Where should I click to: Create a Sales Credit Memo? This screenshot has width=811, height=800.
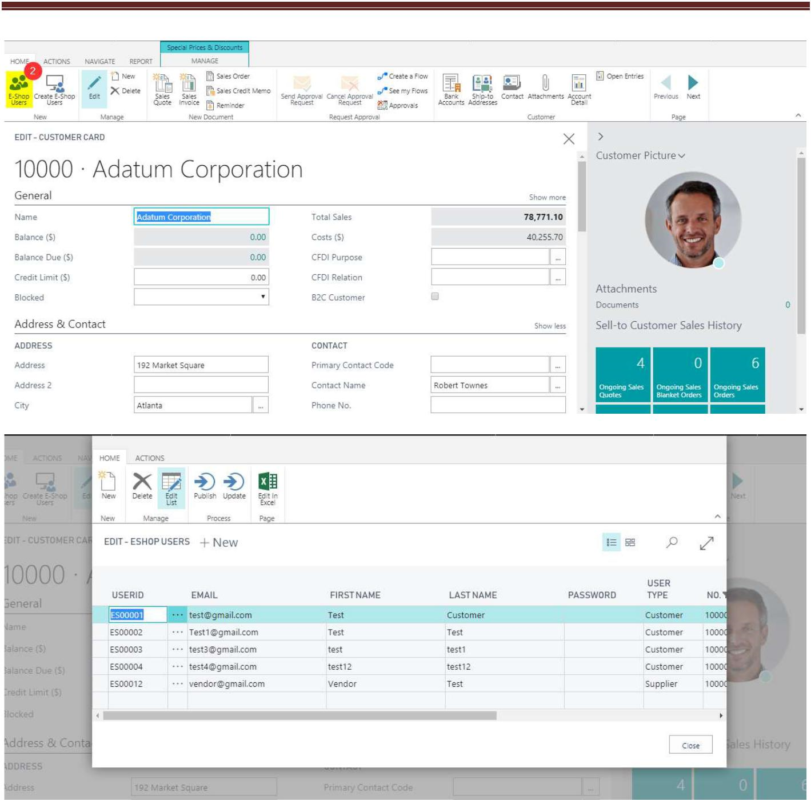pos(238,90)
